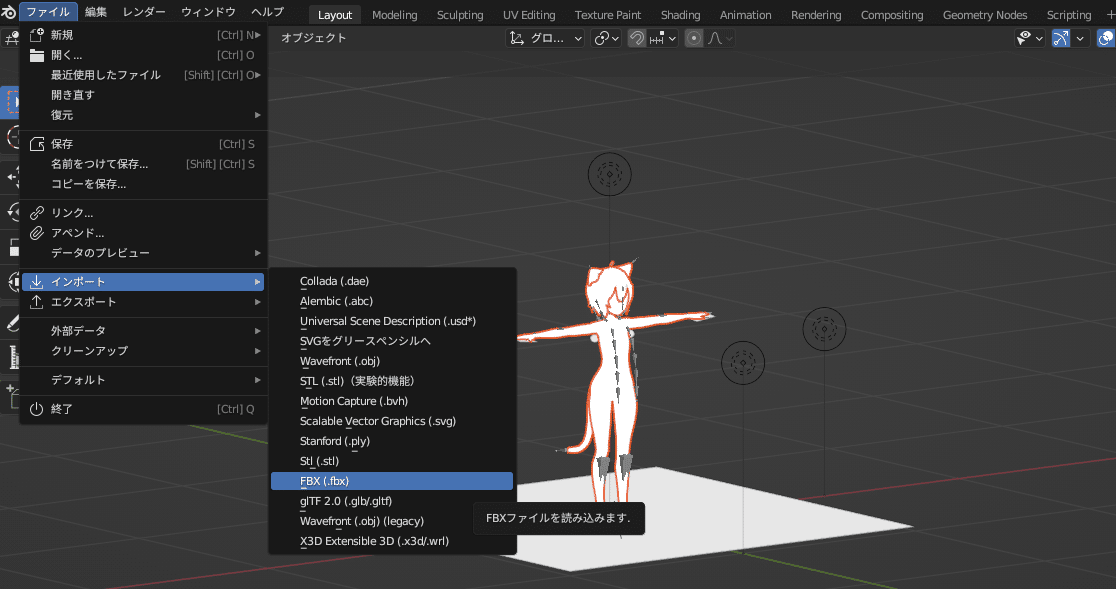
Task: Click 終了 quit with power icon
Action: [x=144, y=409]
